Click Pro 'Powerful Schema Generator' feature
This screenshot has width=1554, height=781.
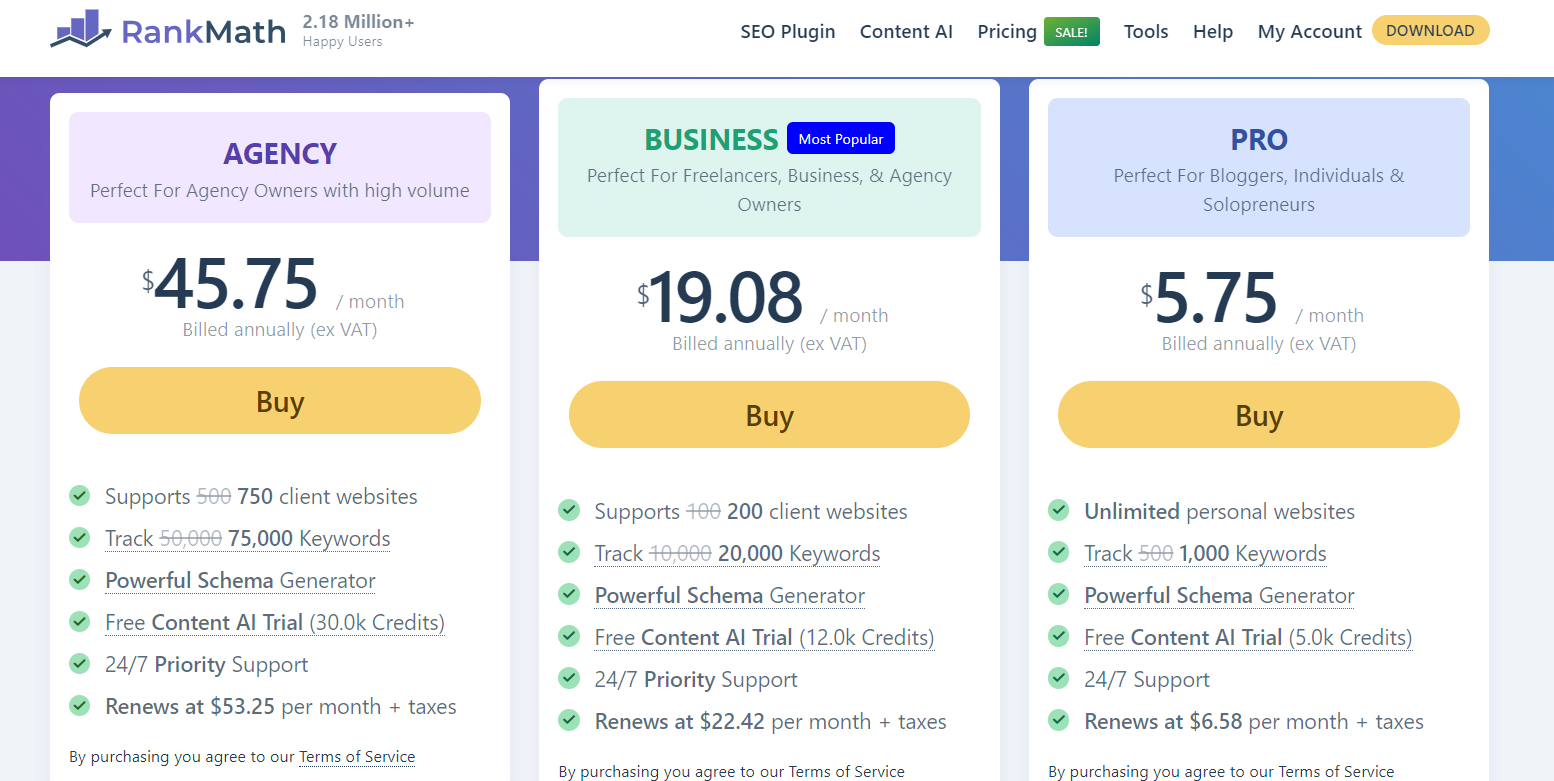(1219, 595)
